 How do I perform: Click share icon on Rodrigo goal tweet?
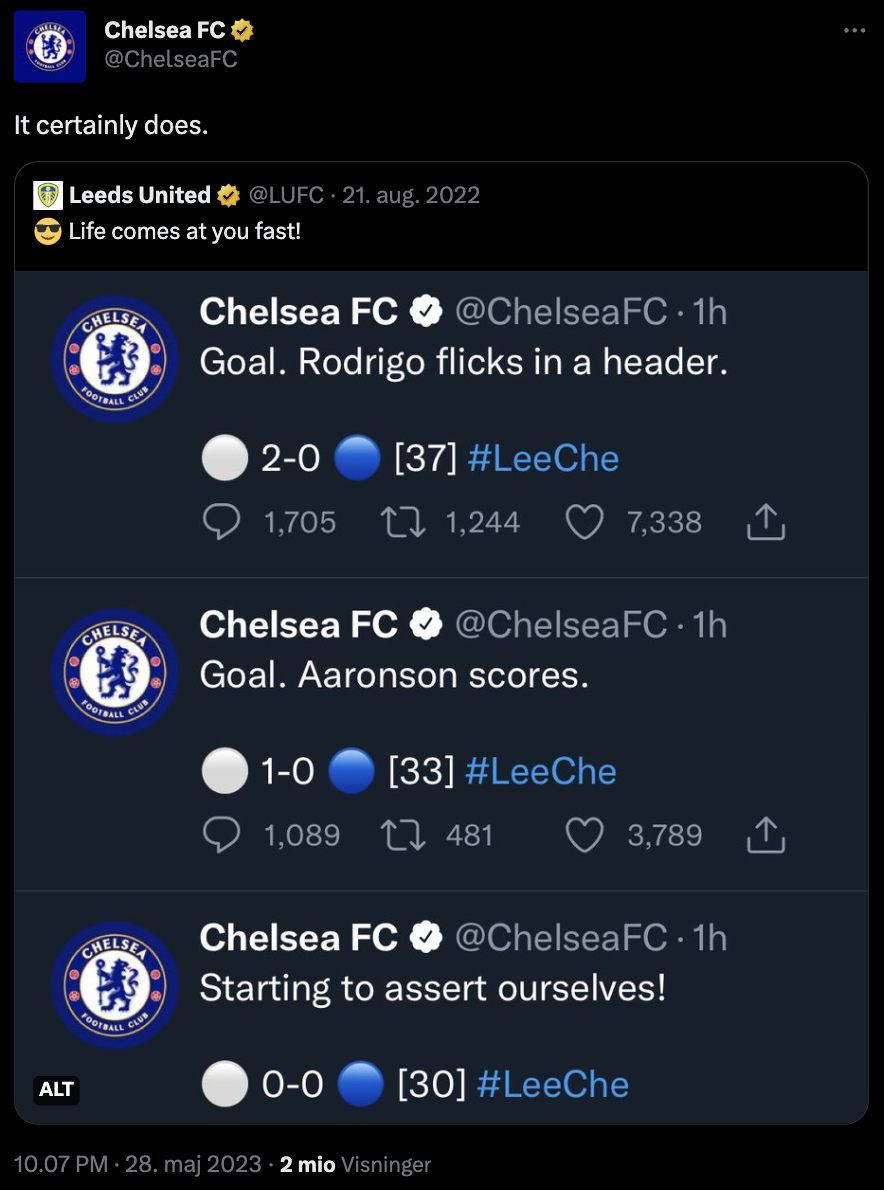coord(766,522)
